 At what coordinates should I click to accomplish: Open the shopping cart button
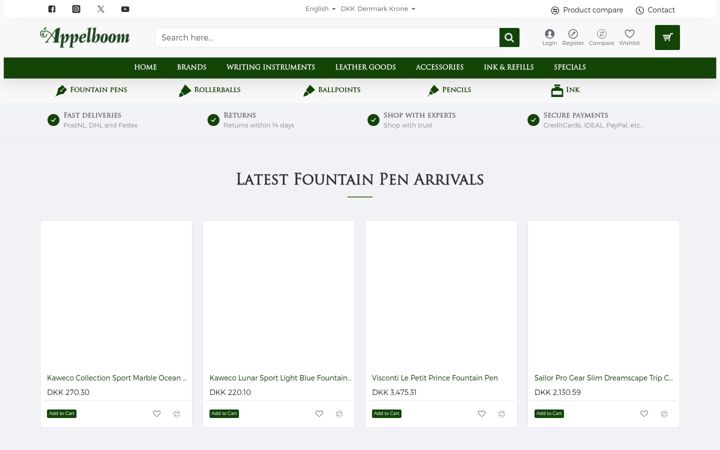667,37
